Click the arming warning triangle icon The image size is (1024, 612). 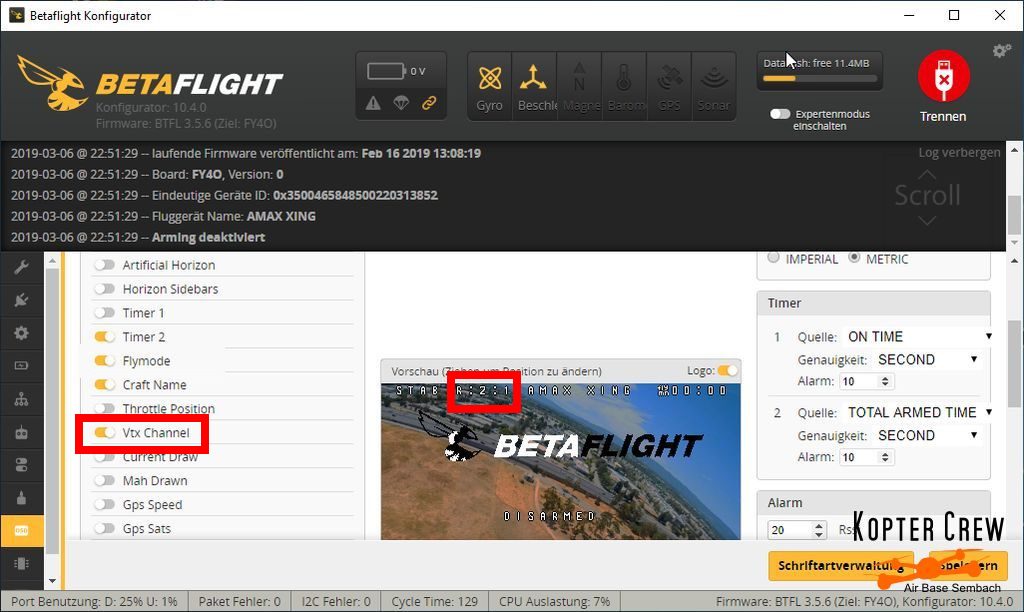(373, 103)
